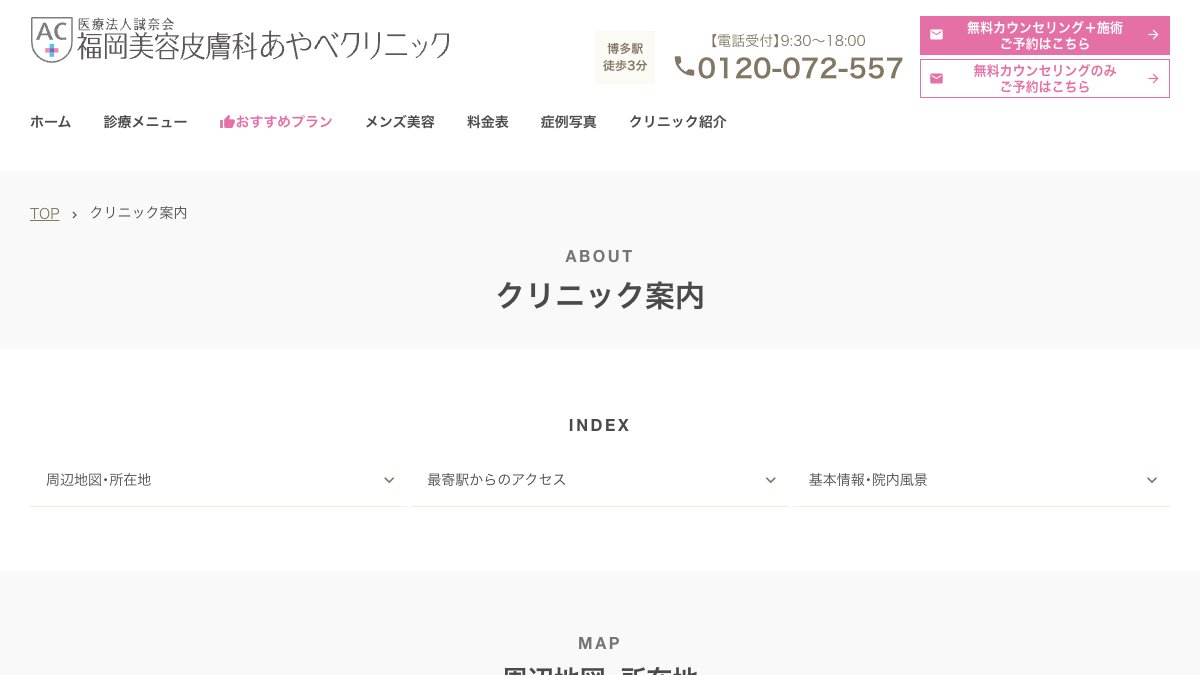This screenshot has width=1200, height=675.
Task: Click the INDEX heading text
Action: tap(600, 425)
